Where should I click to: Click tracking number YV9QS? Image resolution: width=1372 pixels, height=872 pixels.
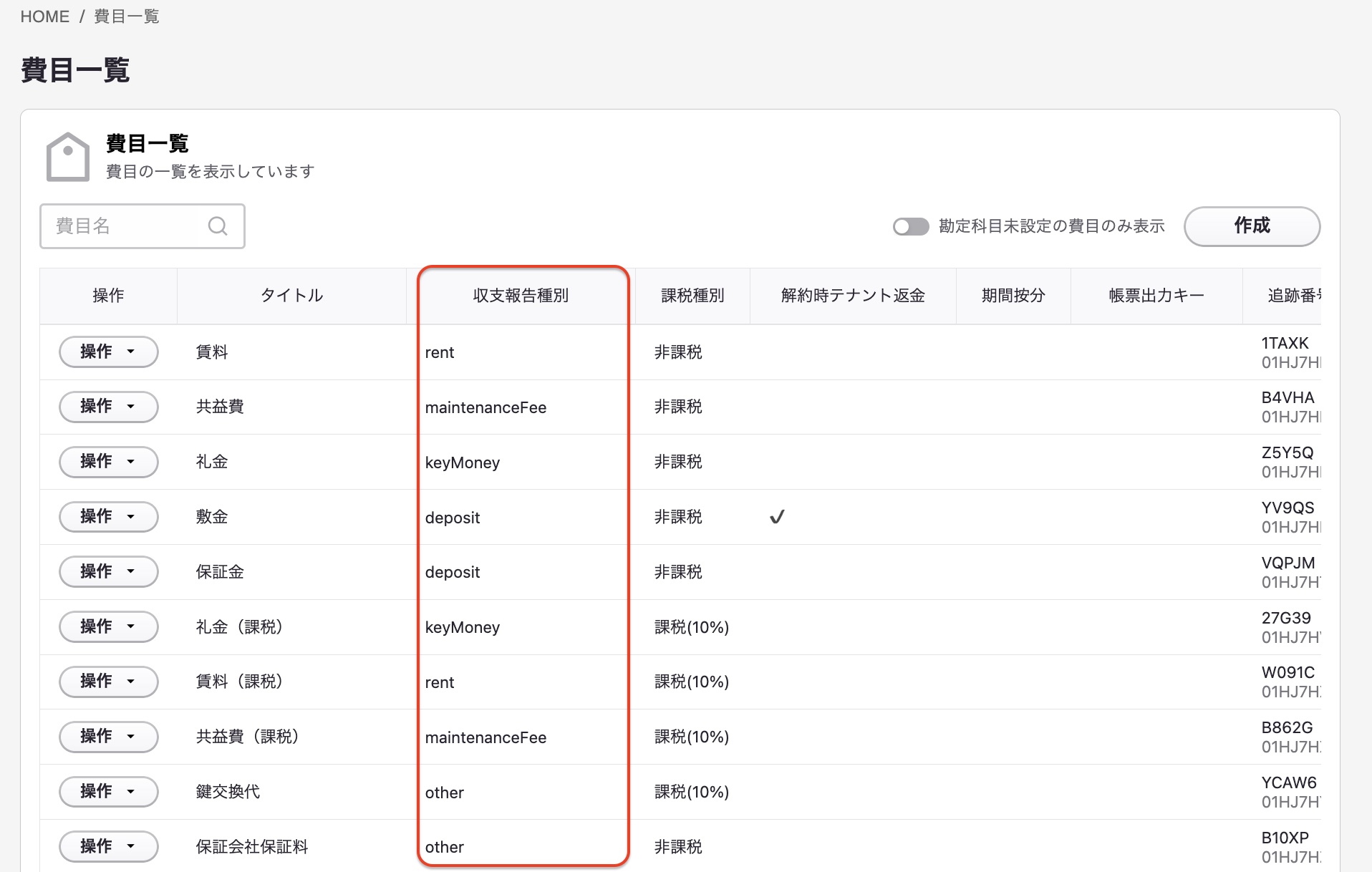tap(1288, 508)
